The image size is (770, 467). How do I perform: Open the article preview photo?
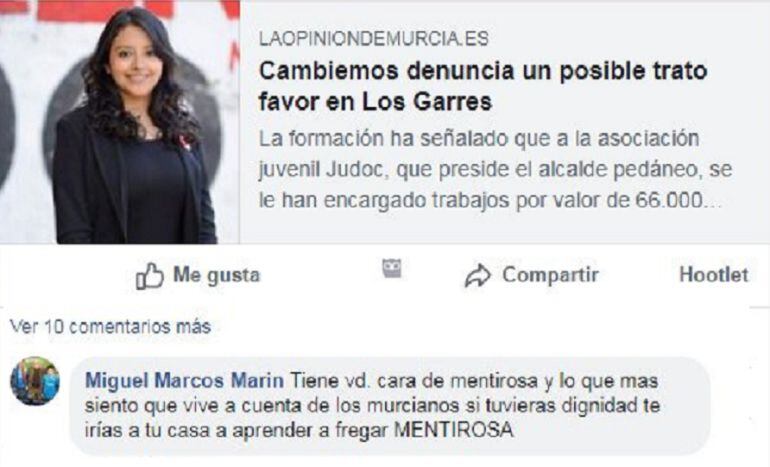tap(120, 122)
